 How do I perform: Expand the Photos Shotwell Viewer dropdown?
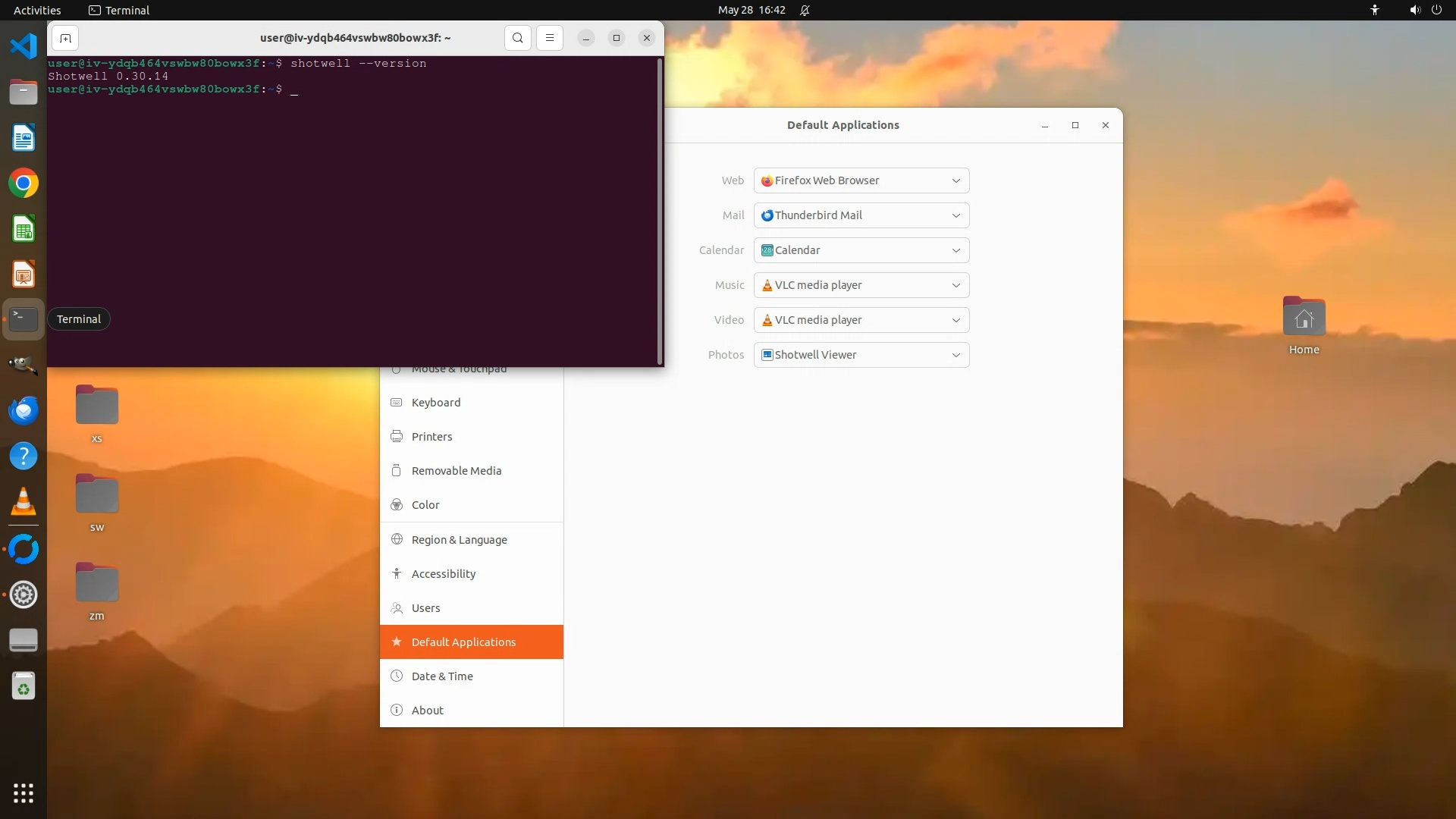[861, 355]
